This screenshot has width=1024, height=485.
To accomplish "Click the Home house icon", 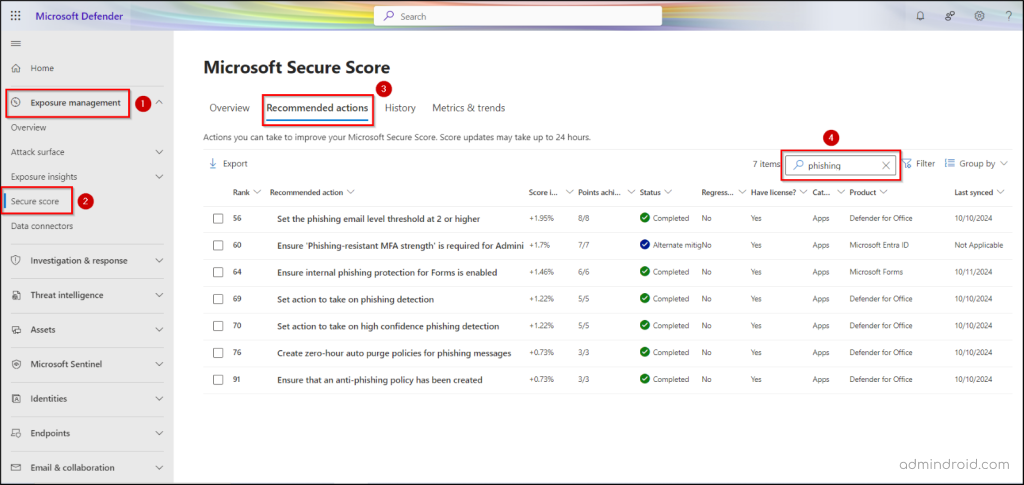I will point(17,68).
